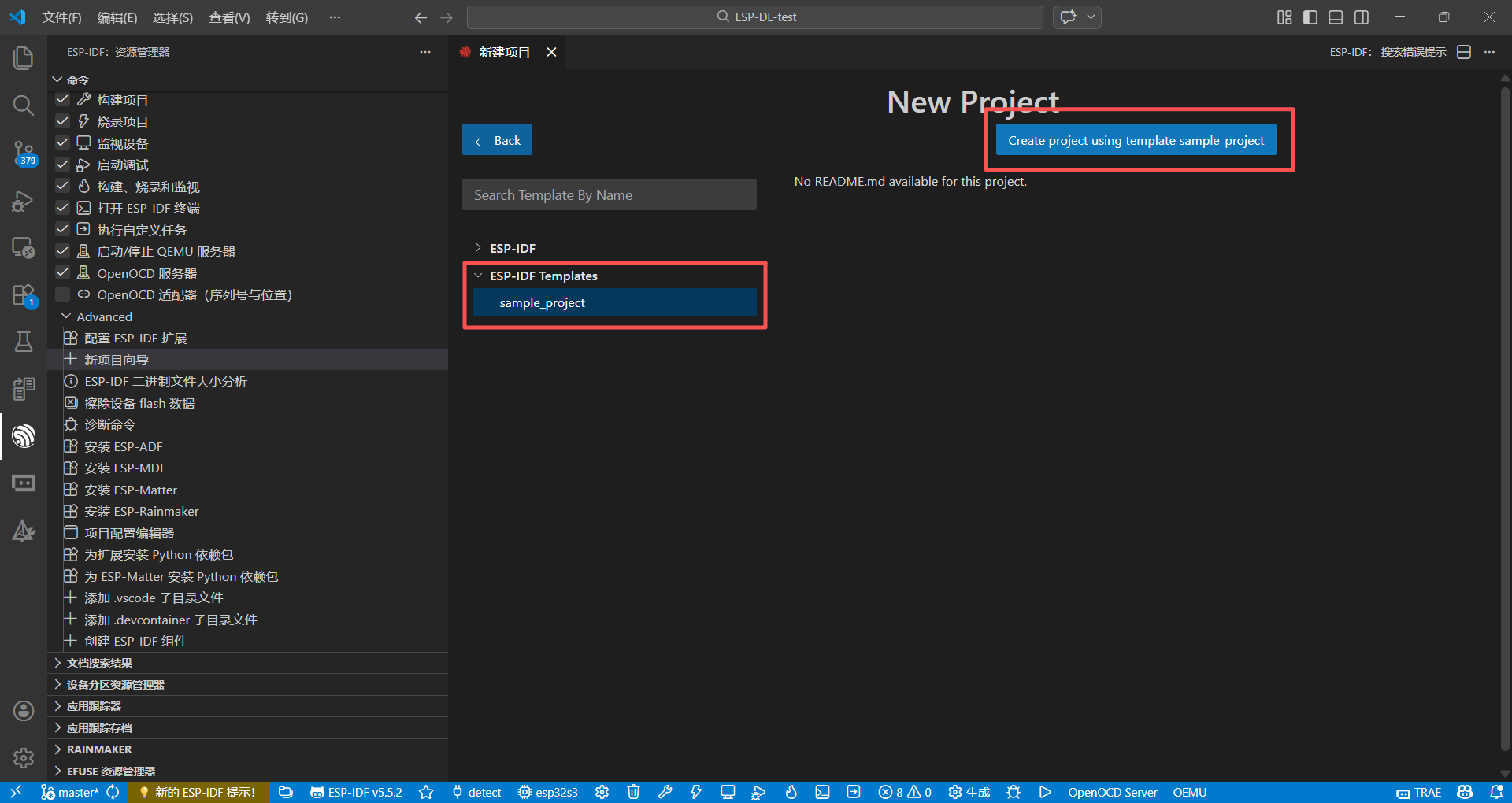This screenshot has width=1512, height=803.
Task: Expand the 设备分区资源管理器 section
Action: (x=57, y=685)
